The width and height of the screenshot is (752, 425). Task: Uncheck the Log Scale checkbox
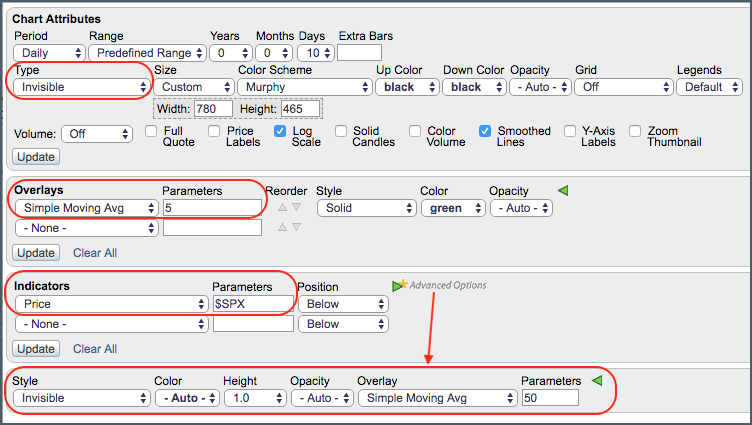[x=281, y=131]
